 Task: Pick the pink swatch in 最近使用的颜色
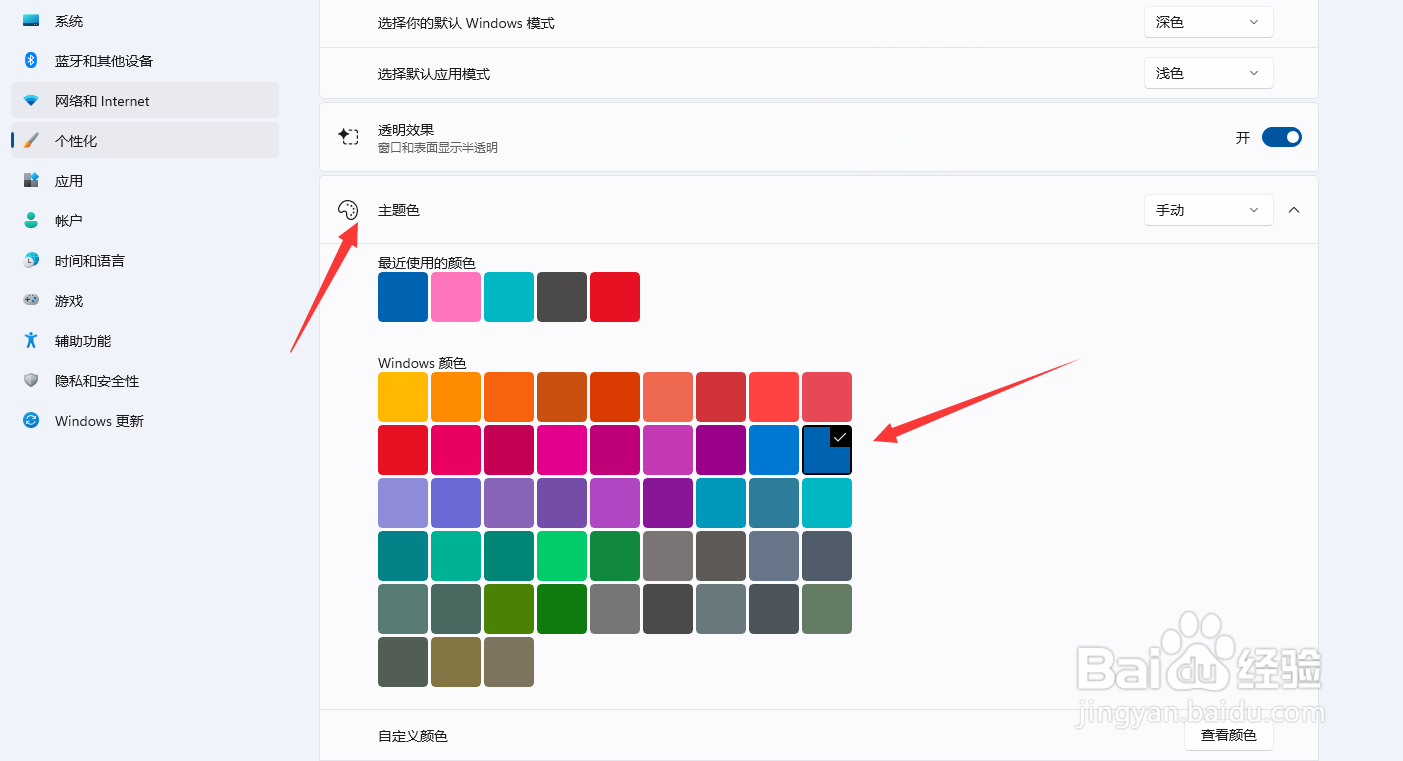click(456, 297)
